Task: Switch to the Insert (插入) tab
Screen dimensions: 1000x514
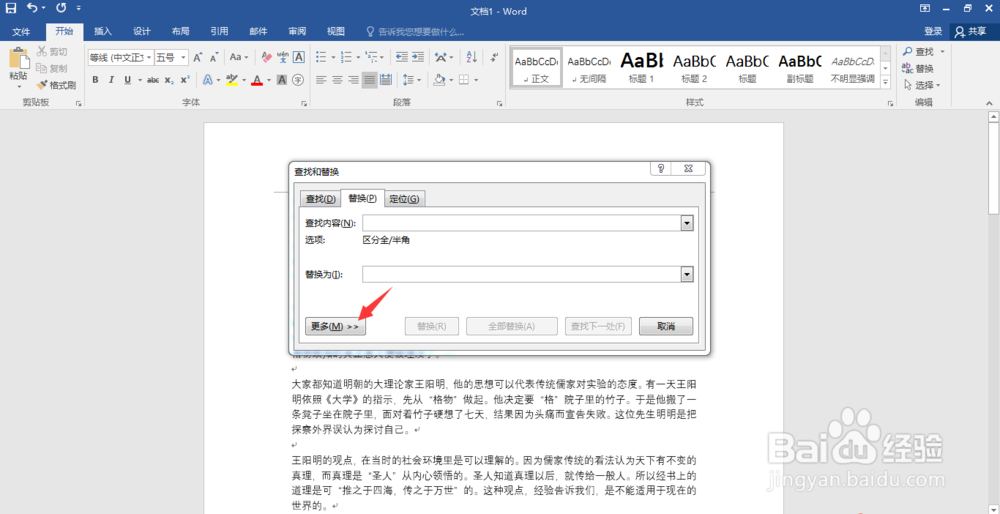Action: 103,31
